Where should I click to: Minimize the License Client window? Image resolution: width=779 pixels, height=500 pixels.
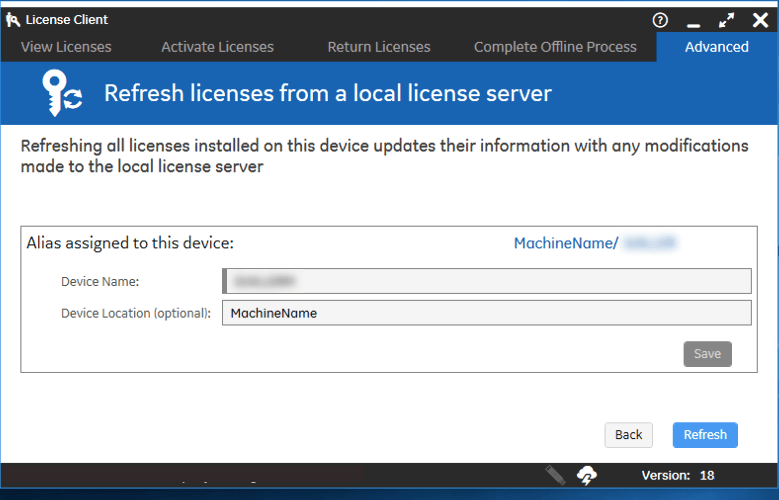point(694,24)
